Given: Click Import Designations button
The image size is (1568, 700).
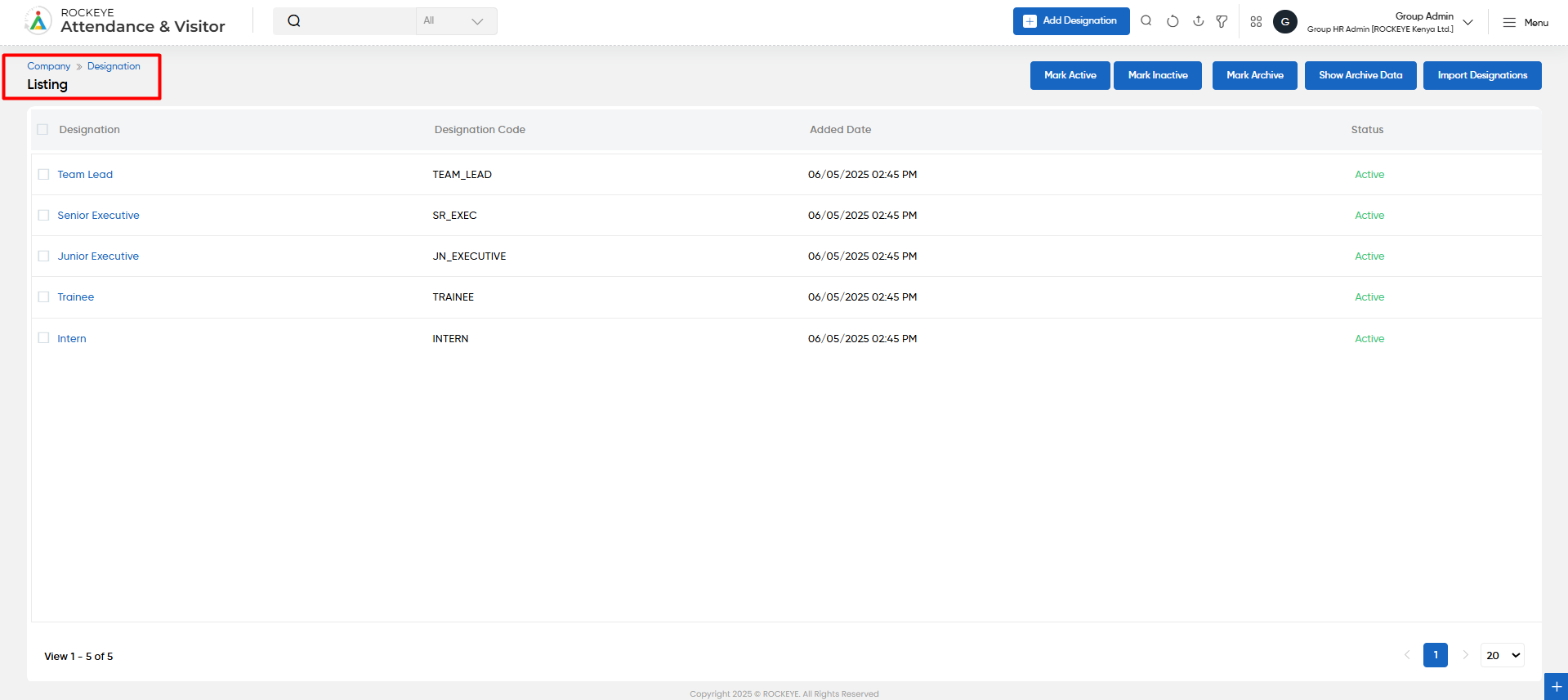Looking at the screenshot, I should [x=1482, y=75].
